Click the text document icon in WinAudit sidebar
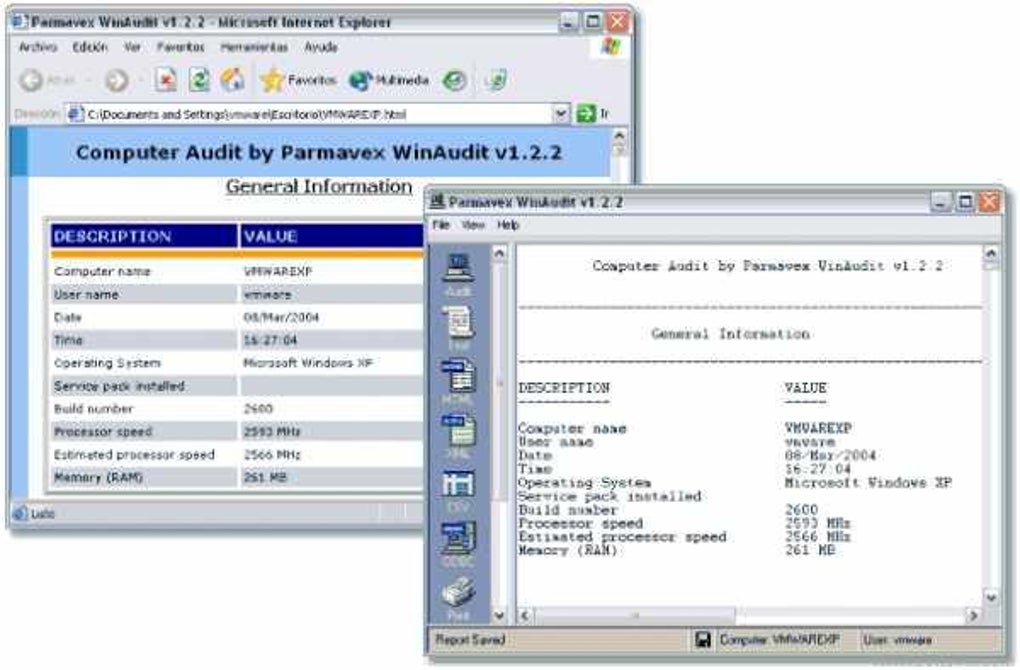Screen dimensions: 1020x670 pyautogui.click(x=459, y=322)
